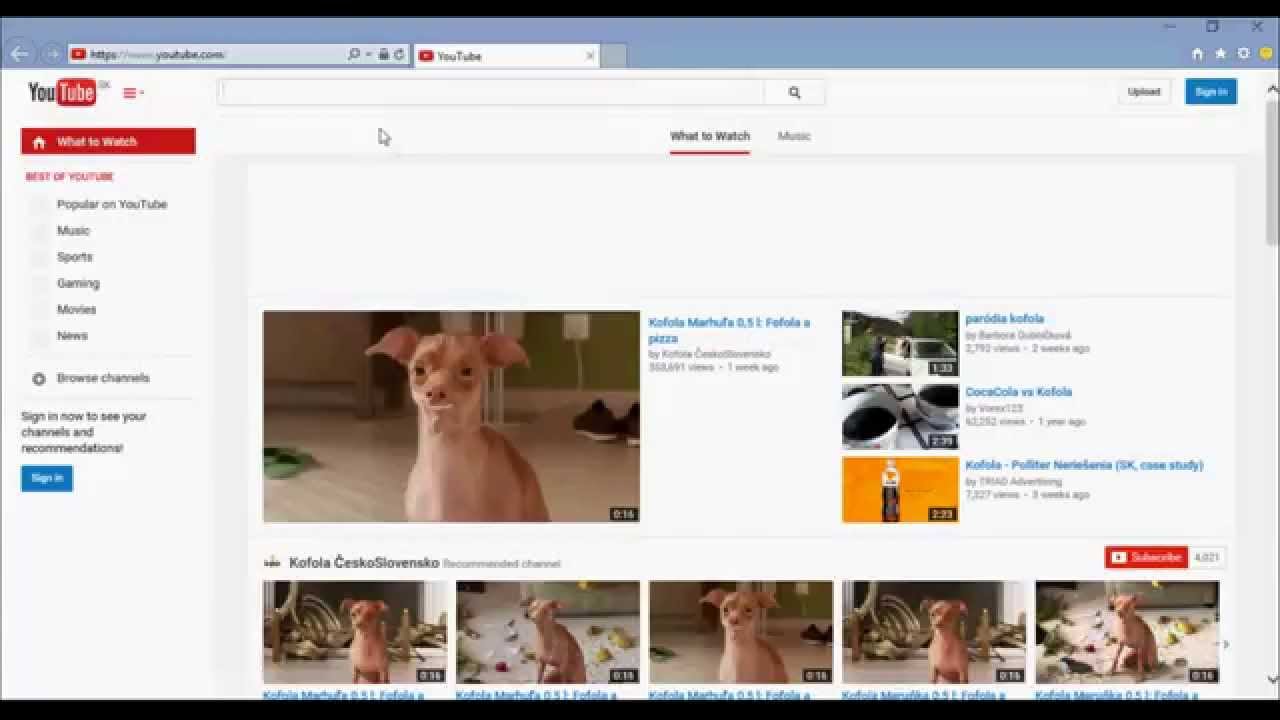Open the third video thumbnail in channel row
This screenshot has height=720, width=1280.
tap(741, 632)
